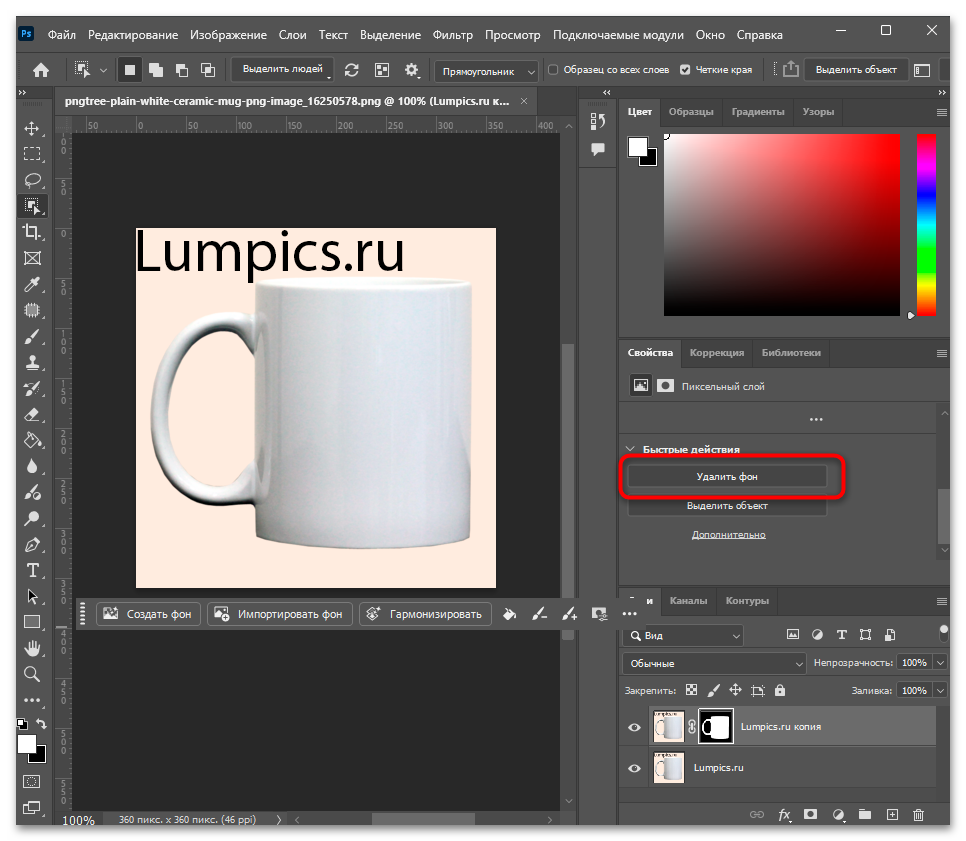
Task: Select the layer mask thumbnail of Lumpics.ru копия
Action: coord(715,727)
